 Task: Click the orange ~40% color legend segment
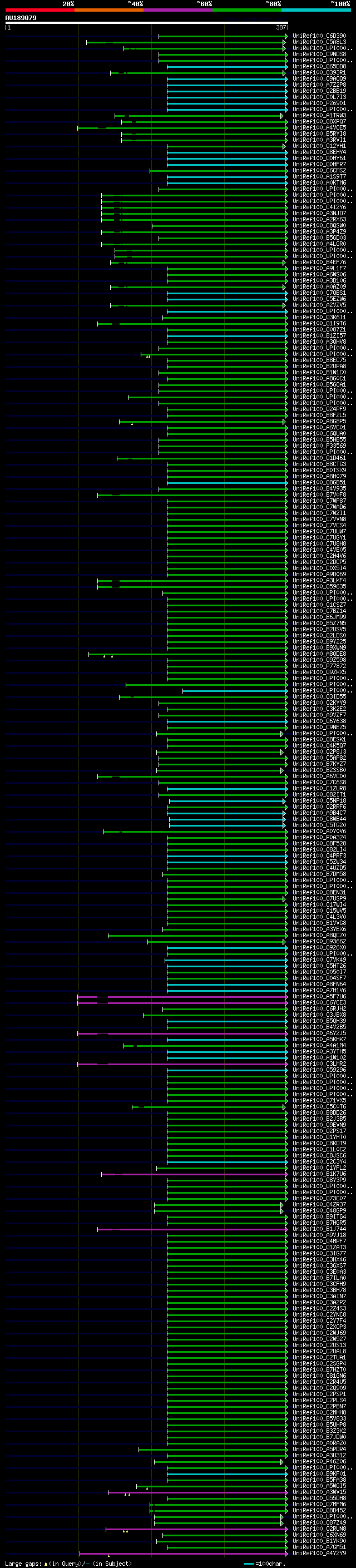coord(109,10)
